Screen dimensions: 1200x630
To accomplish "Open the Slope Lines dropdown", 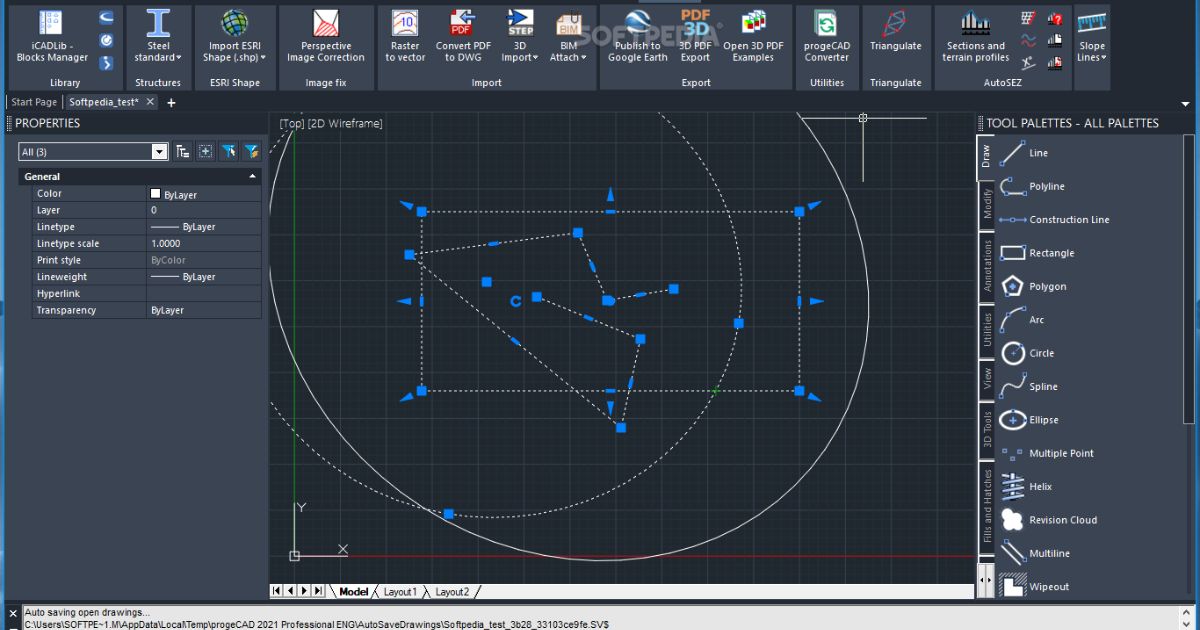I will tap(1092, 37).
